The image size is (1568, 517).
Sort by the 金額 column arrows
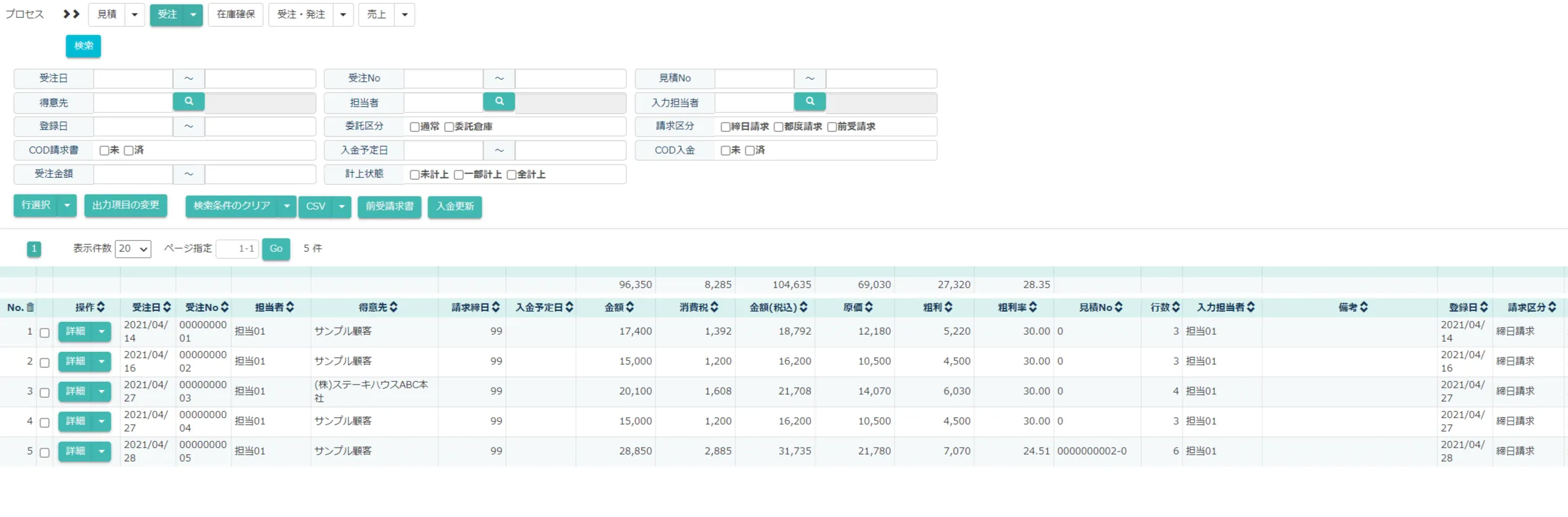point(629,307)
